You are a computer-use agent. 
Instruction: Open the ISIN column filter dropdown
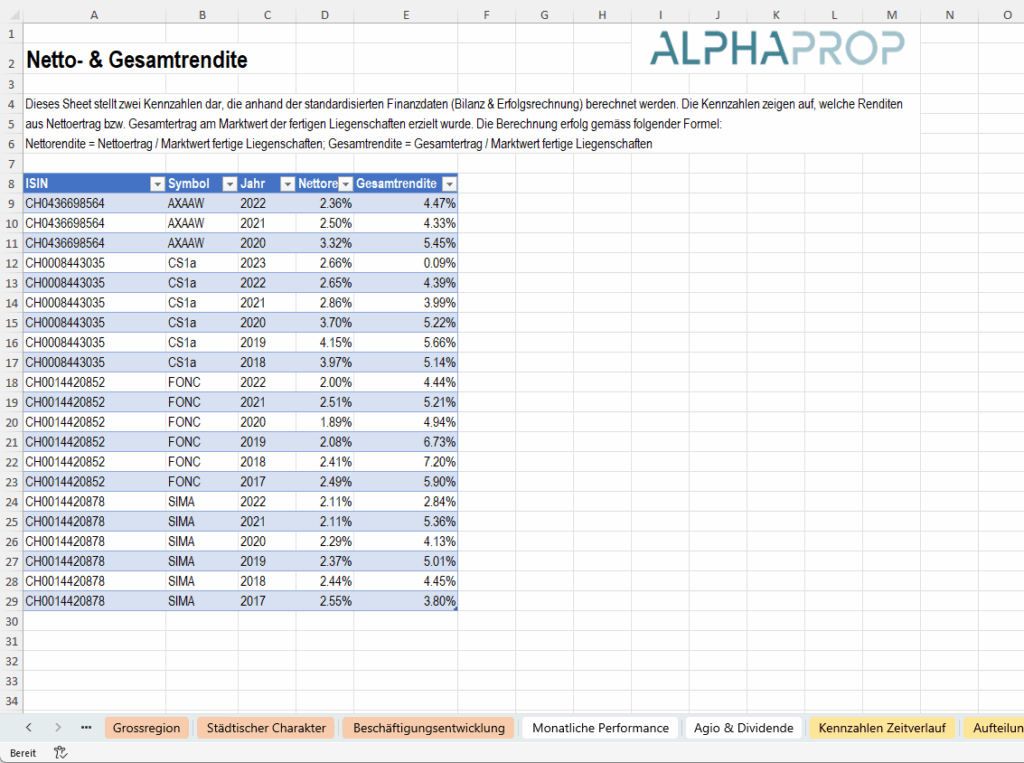[x=157, y=184]
